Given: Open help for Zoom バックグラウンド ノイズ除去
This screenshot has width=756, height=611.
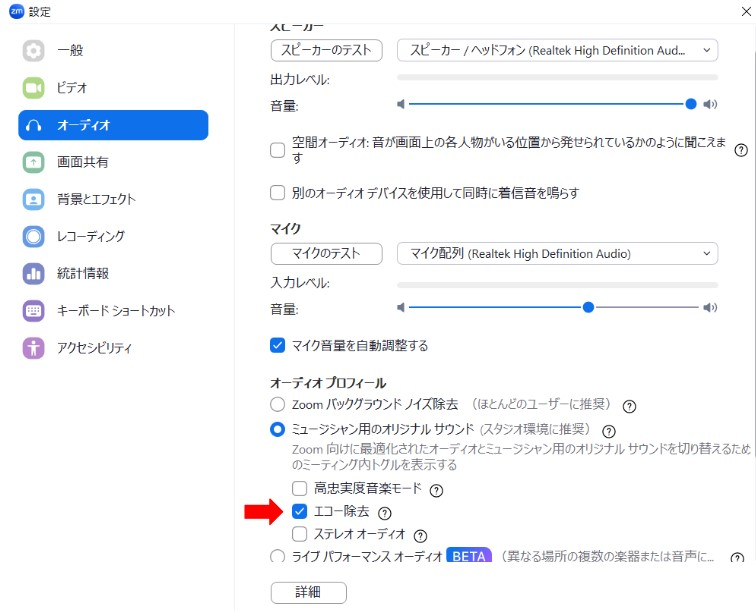Looking at the screenshot, I should pos(629,407).
